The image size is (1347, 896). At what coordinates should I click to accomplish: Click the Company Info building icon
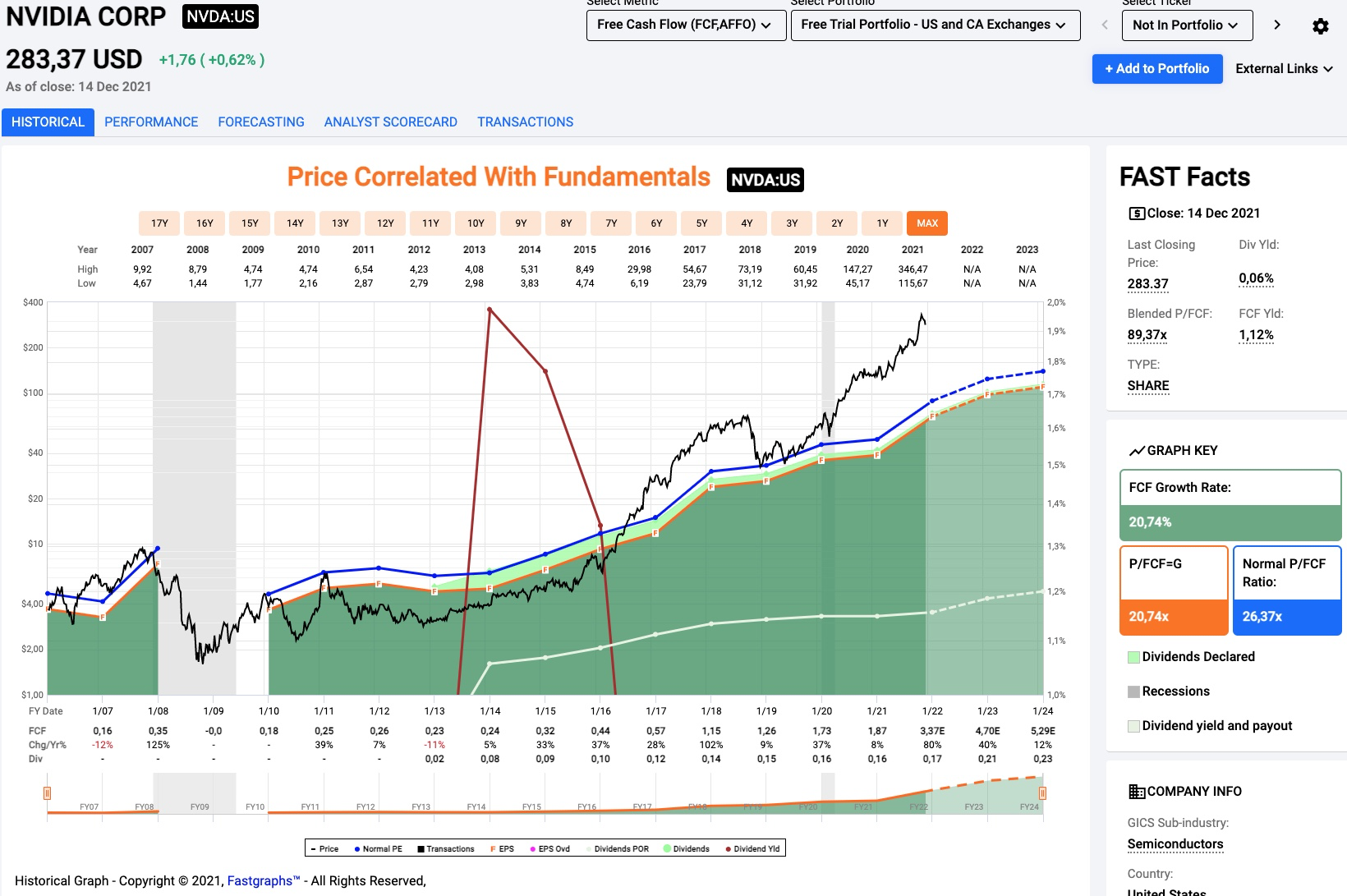[1137, 792]
